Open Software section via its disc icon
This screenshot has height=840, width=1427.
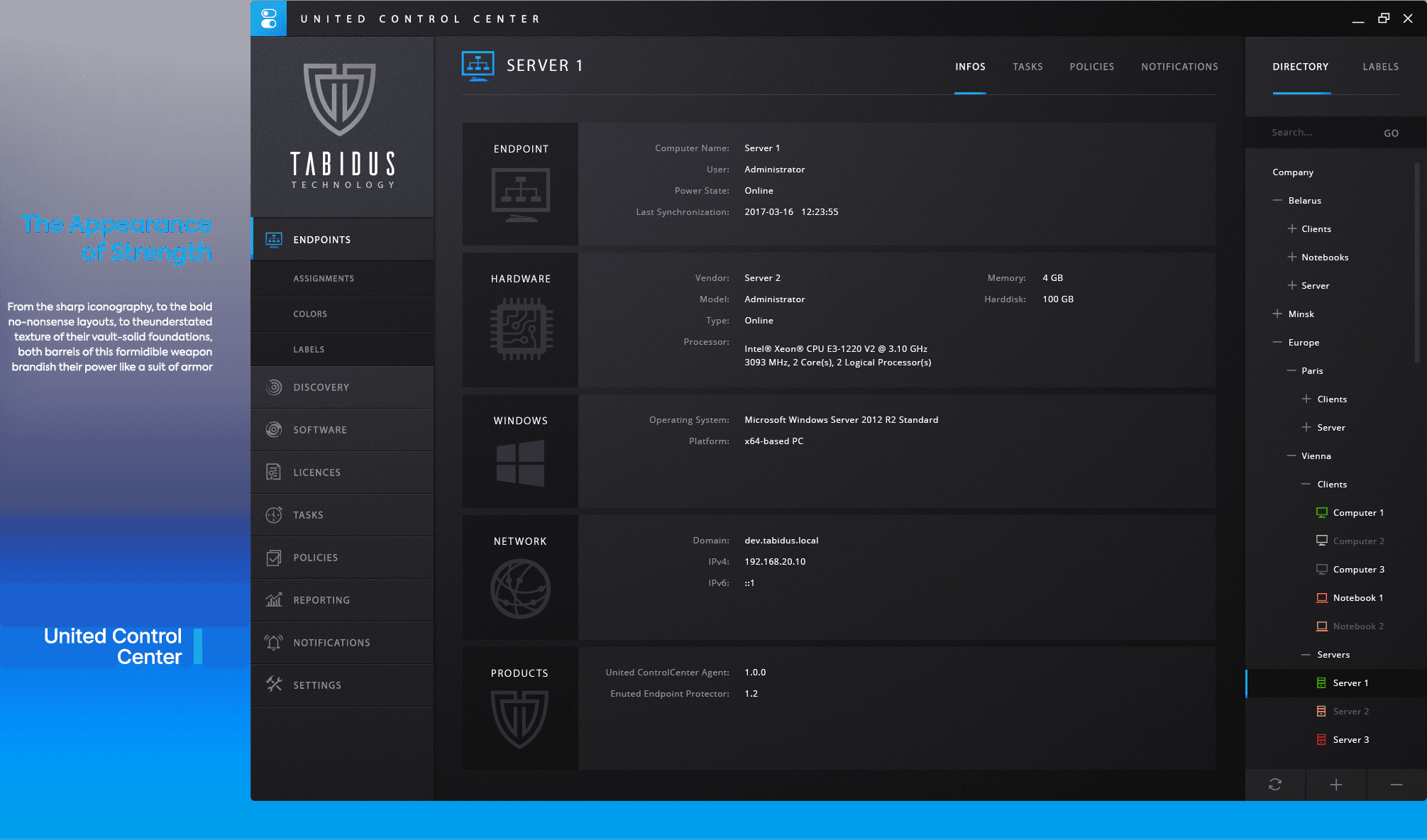click(274, 430)
